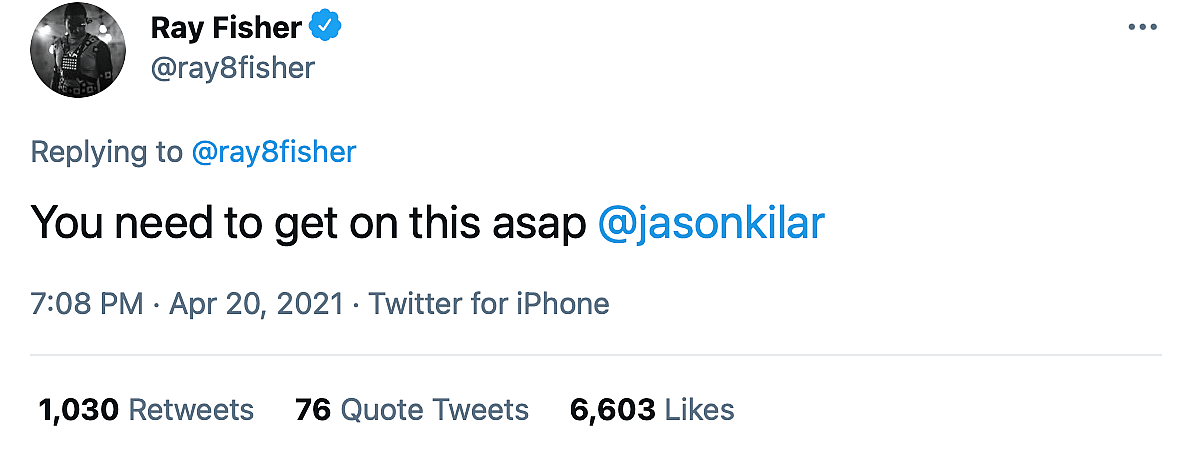The height and width of the screenshot is (456, 1191).
Task: Click the word "Likes" in the stats row
Action: tap(700, 409)
